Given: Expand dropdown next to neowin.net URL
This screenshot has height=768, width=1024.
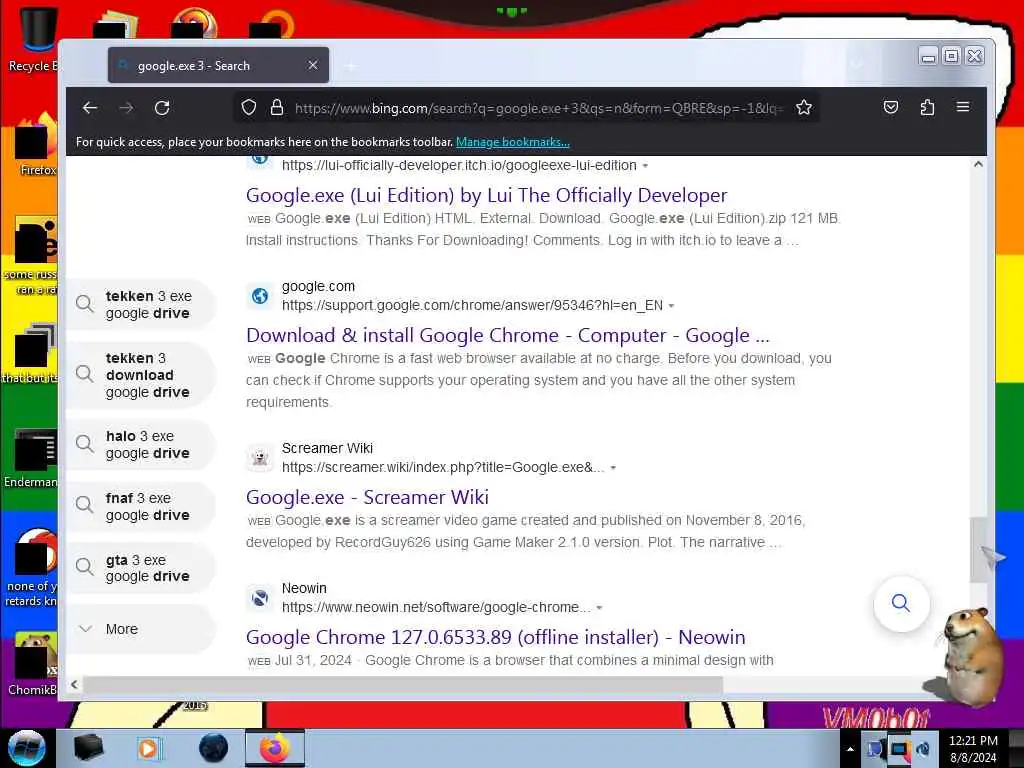Looking at the screenshot, I should pos(600,608).
